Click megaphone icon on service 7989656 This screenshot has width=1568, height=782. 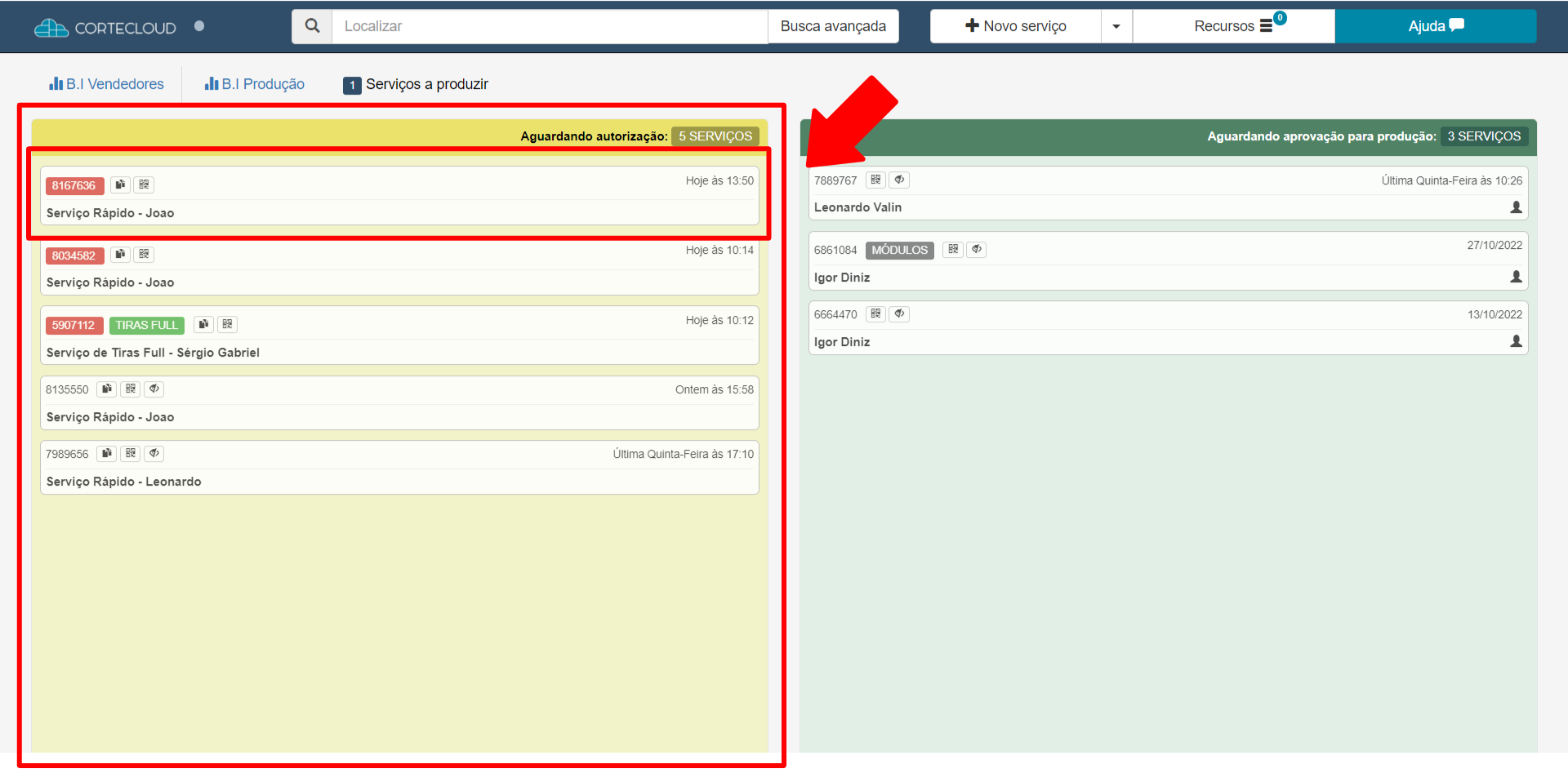click(154, 454)
